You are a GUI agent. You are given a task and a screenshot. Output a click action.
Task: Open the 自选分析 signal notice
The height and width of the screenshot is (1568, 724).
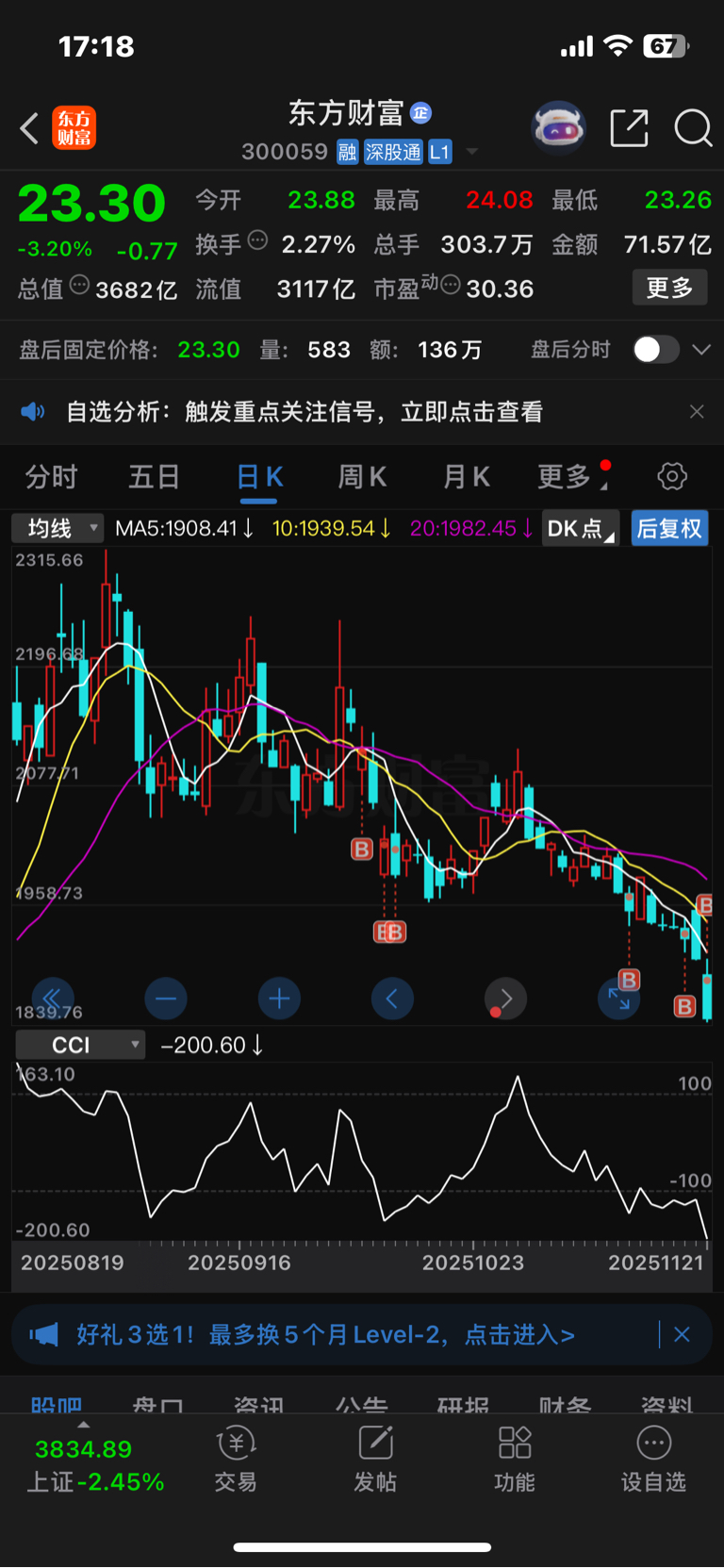(x=304, y=412)
